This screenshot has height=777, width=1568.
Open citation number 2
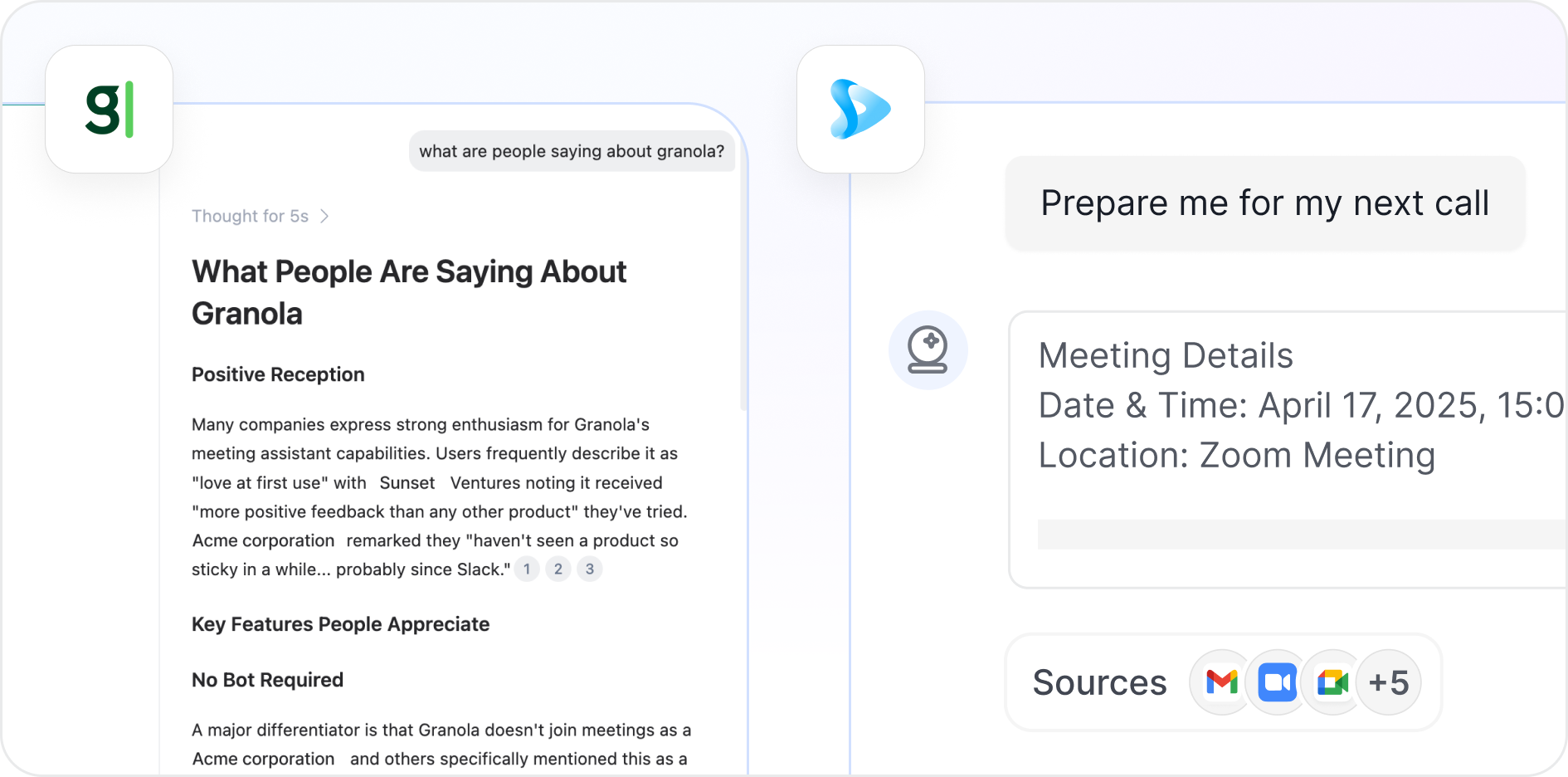coord(558,569)
